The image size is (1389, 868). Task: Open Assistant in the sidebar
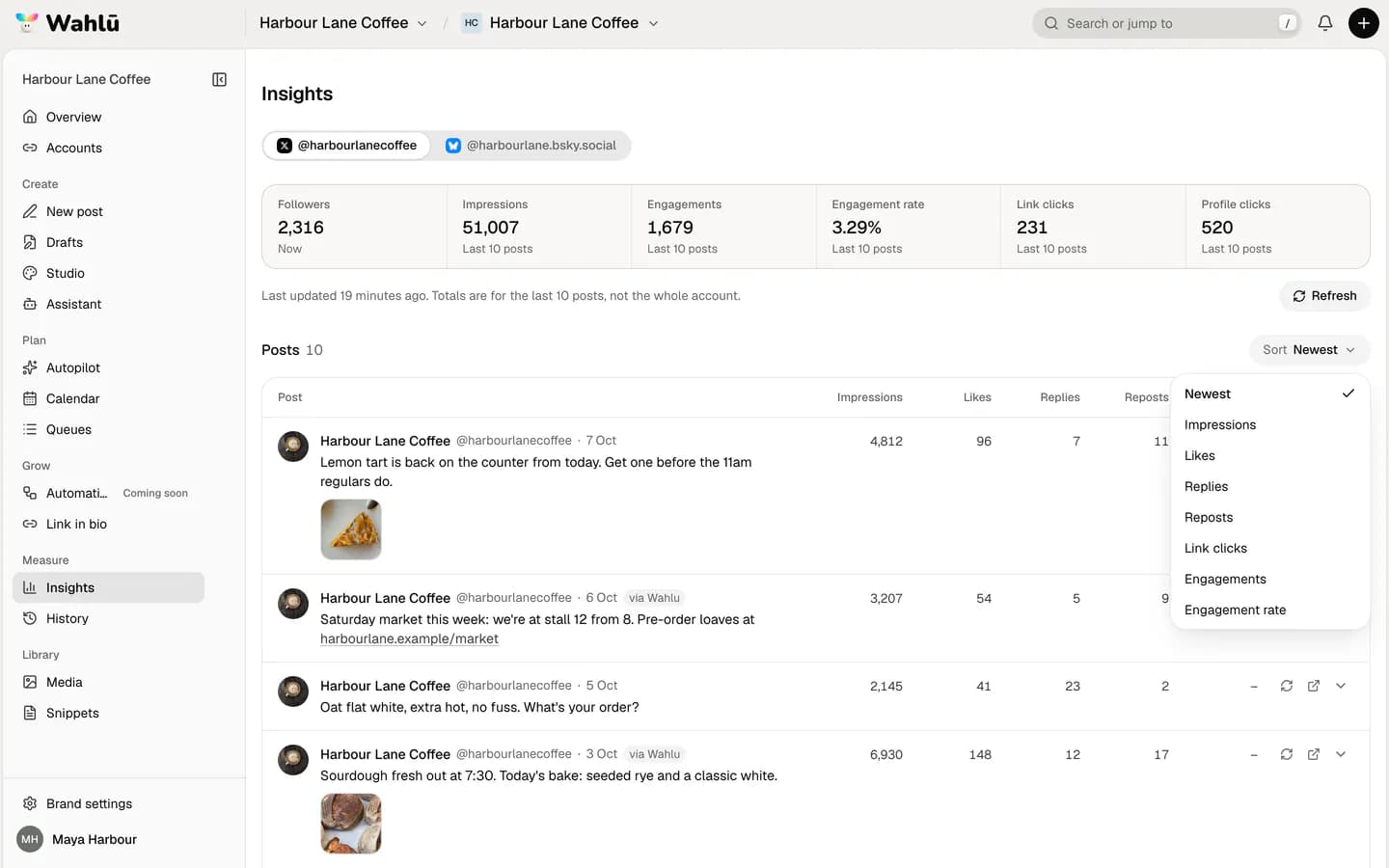click(108, 304)
